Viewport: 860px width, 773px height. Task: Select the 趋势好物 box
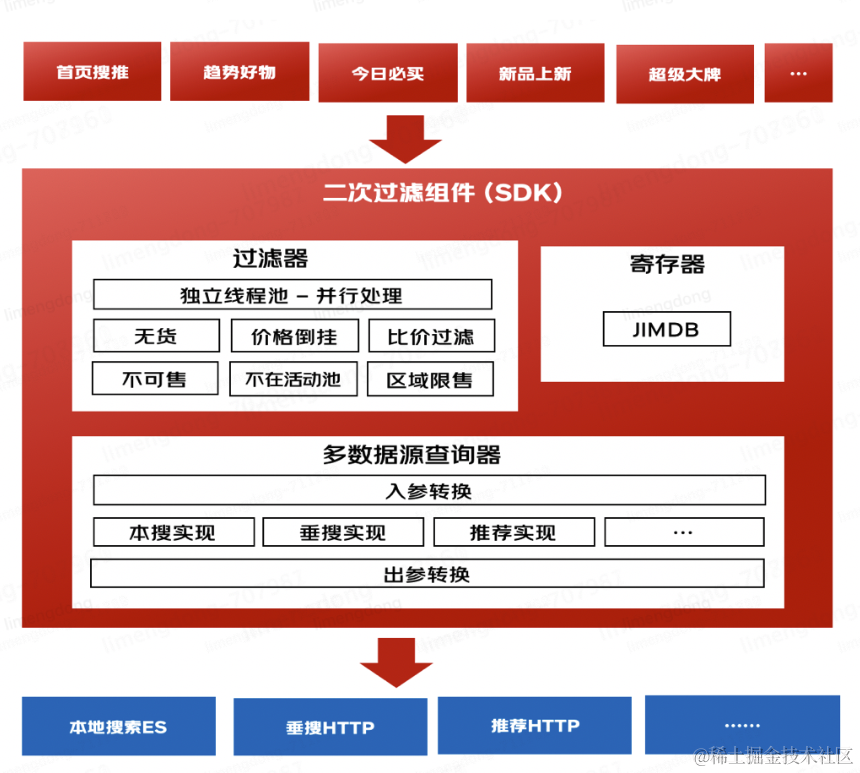[x=240, y=71]
